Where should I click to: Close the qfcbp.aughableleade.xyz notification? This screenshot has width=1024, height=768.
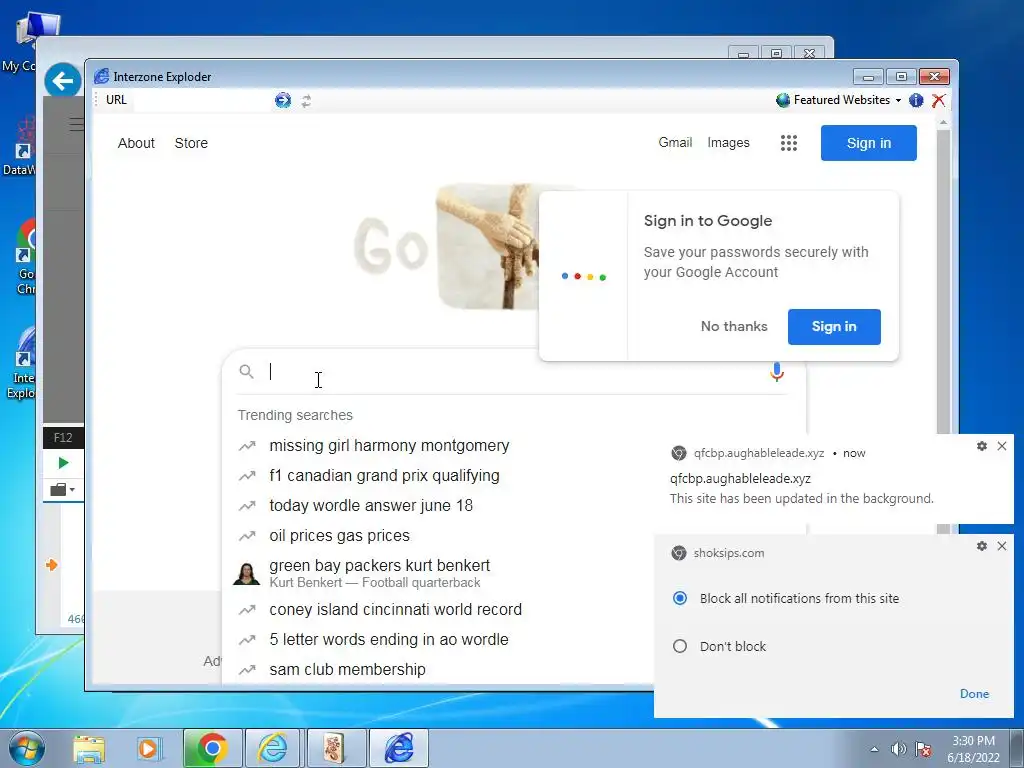pyautogui.click(x=1002, y=446)
